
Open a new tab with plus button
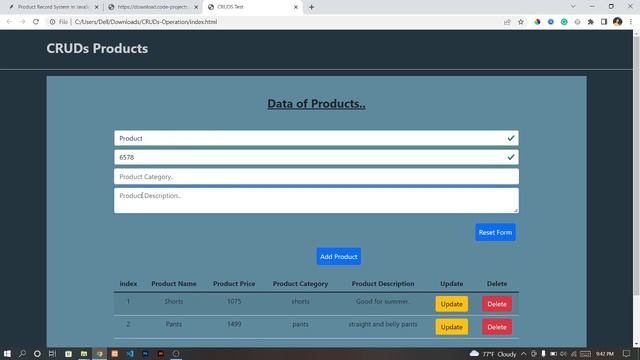coord(311,7)
